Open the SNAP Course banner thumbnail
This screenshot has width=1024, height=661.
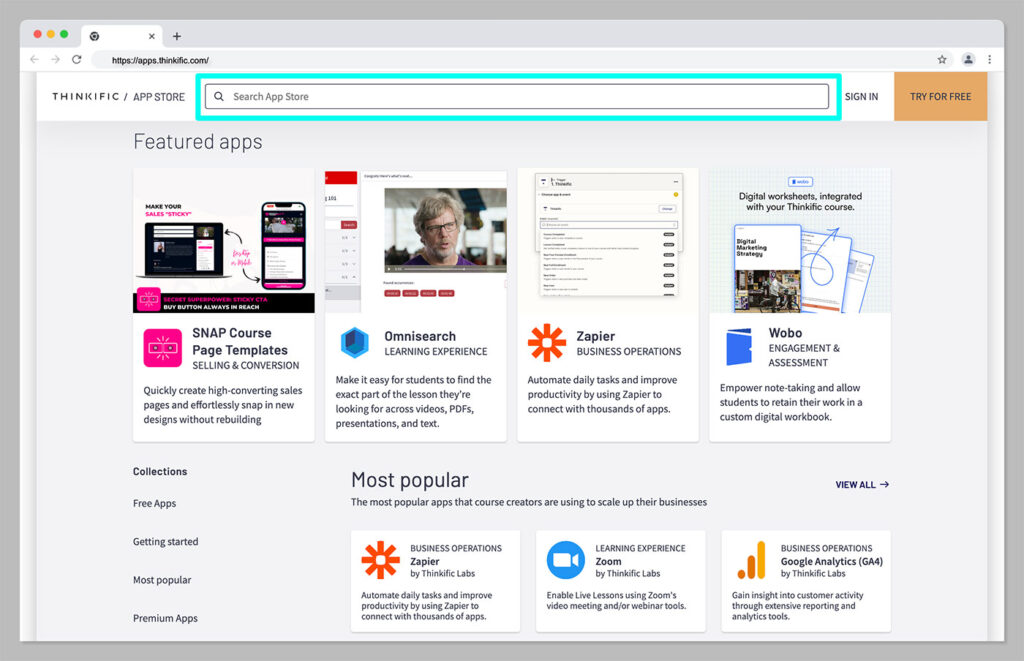pos(224,241)
